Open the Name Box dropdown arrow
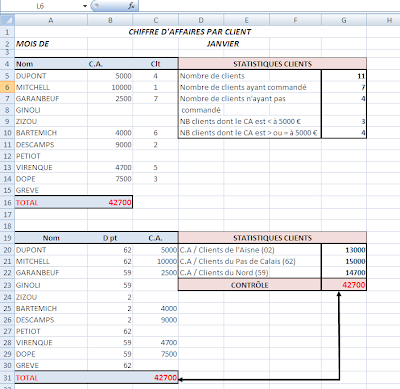The height and width of the screenshot is (389, 400). (85, 6)
